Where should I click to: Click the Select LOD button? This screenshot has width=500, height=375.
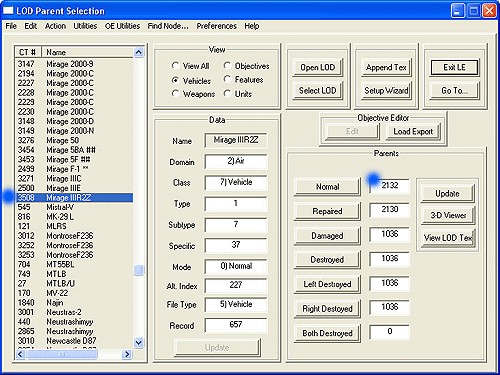point(318,90)
